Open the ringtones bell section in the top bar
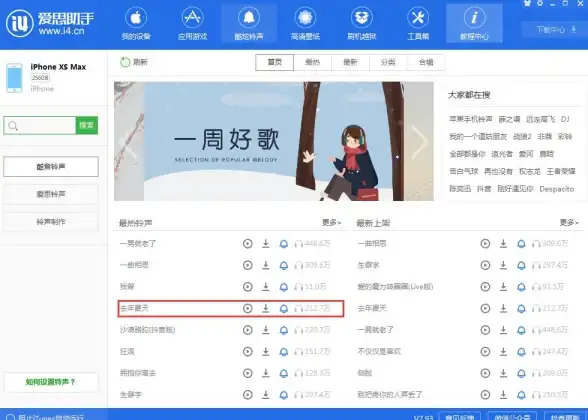 coord(249,24)
